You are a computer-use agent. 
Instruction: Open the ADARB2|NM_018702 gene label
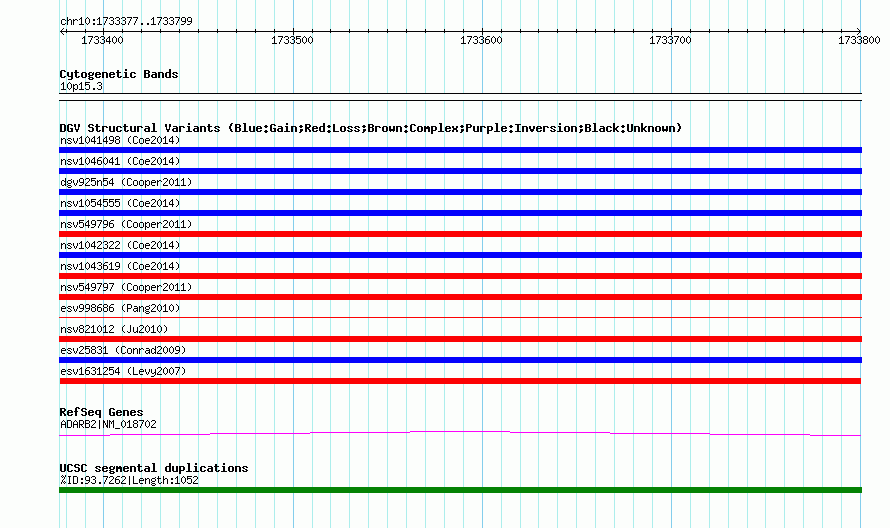[108, 424]
